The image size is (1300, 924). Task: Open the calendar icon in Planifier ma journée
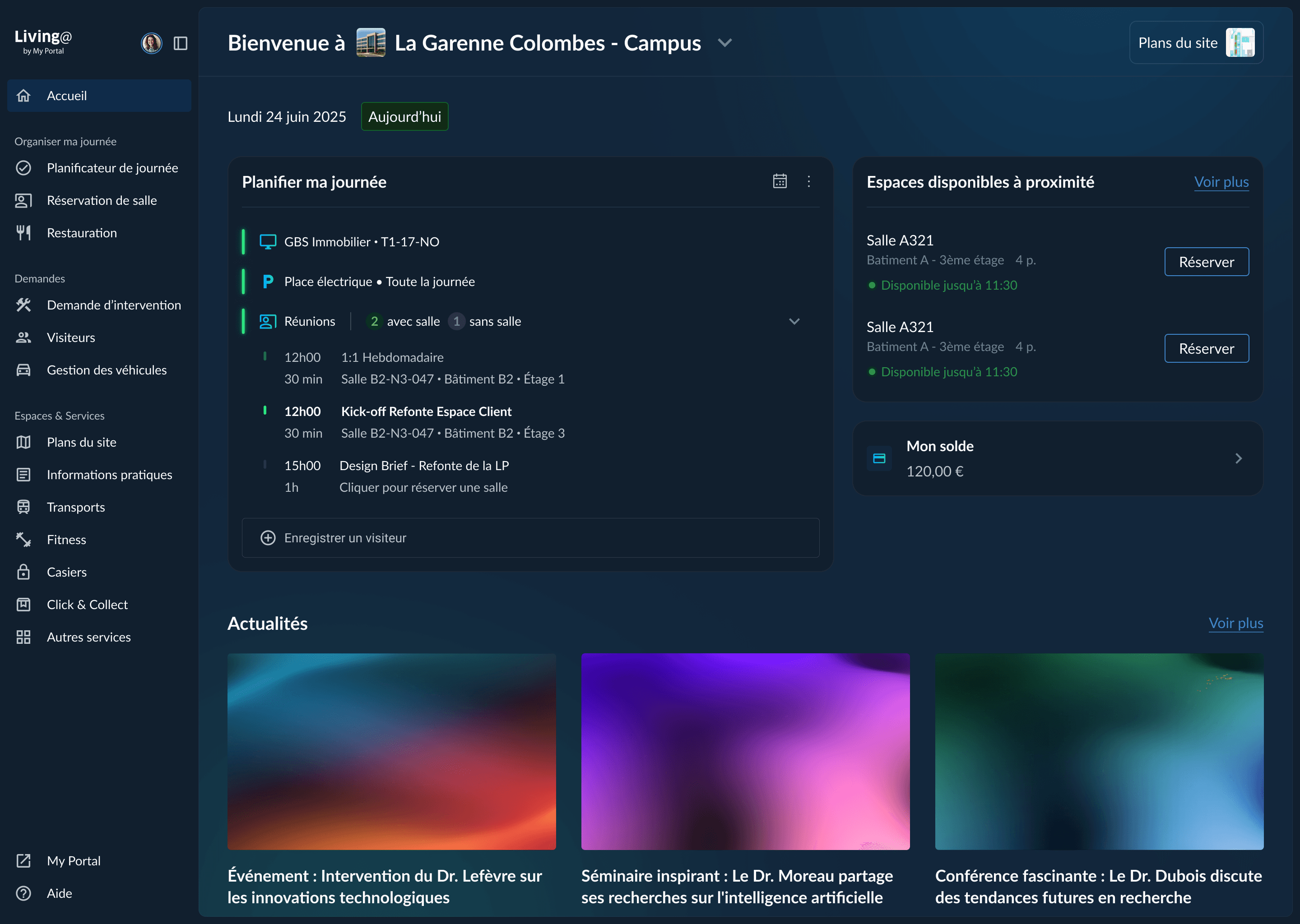click(x=780, y=181)
